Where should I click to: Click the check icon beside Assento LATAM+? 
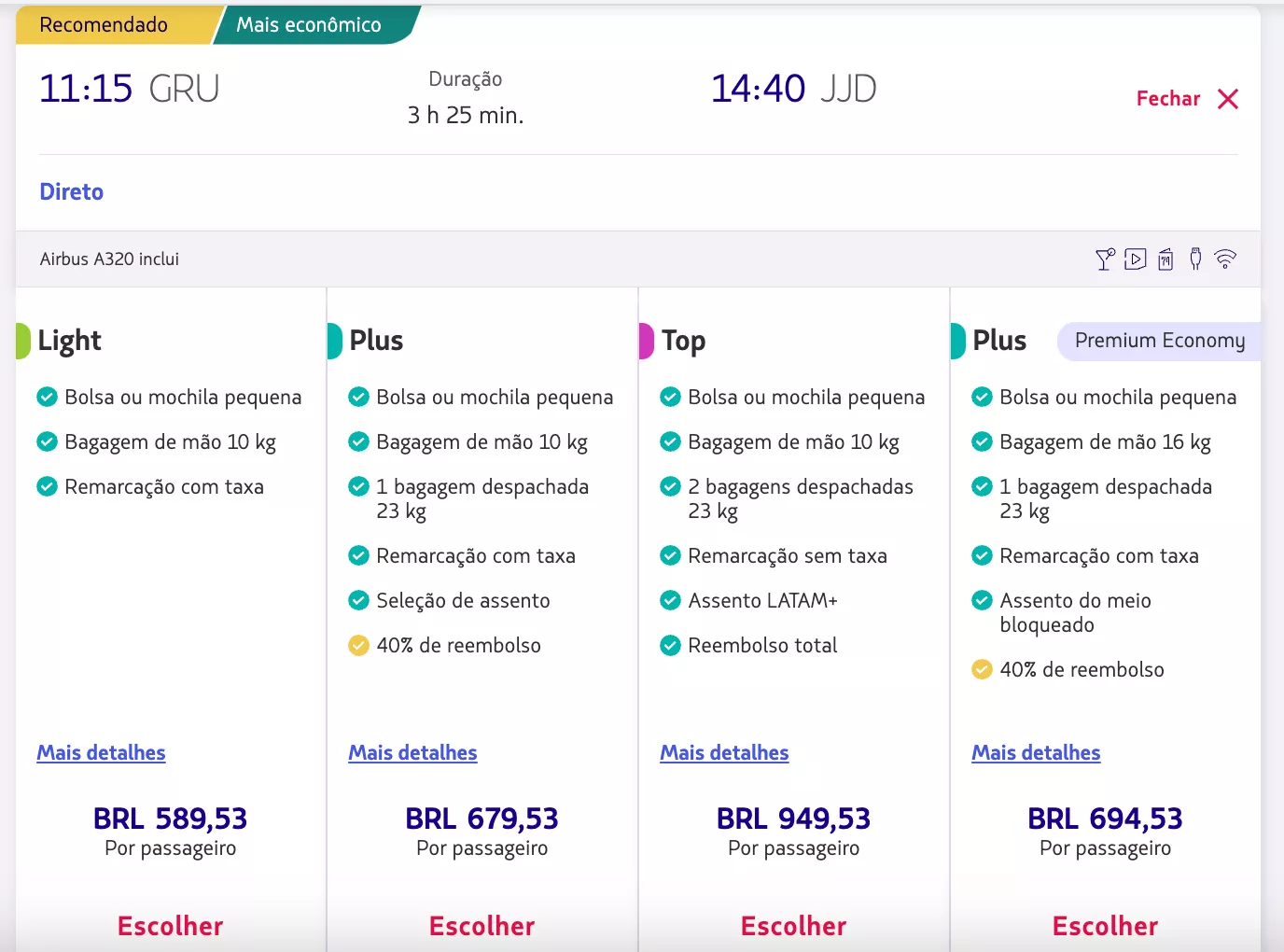[x=670, y=600]
